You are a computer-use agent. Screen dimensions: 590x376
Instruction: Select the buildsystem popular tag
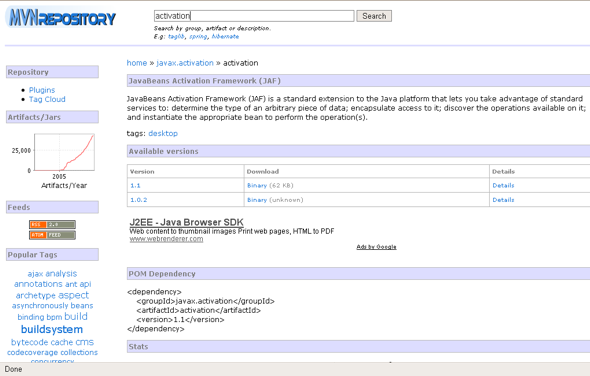pyautogui.click(x=52, y=329)
